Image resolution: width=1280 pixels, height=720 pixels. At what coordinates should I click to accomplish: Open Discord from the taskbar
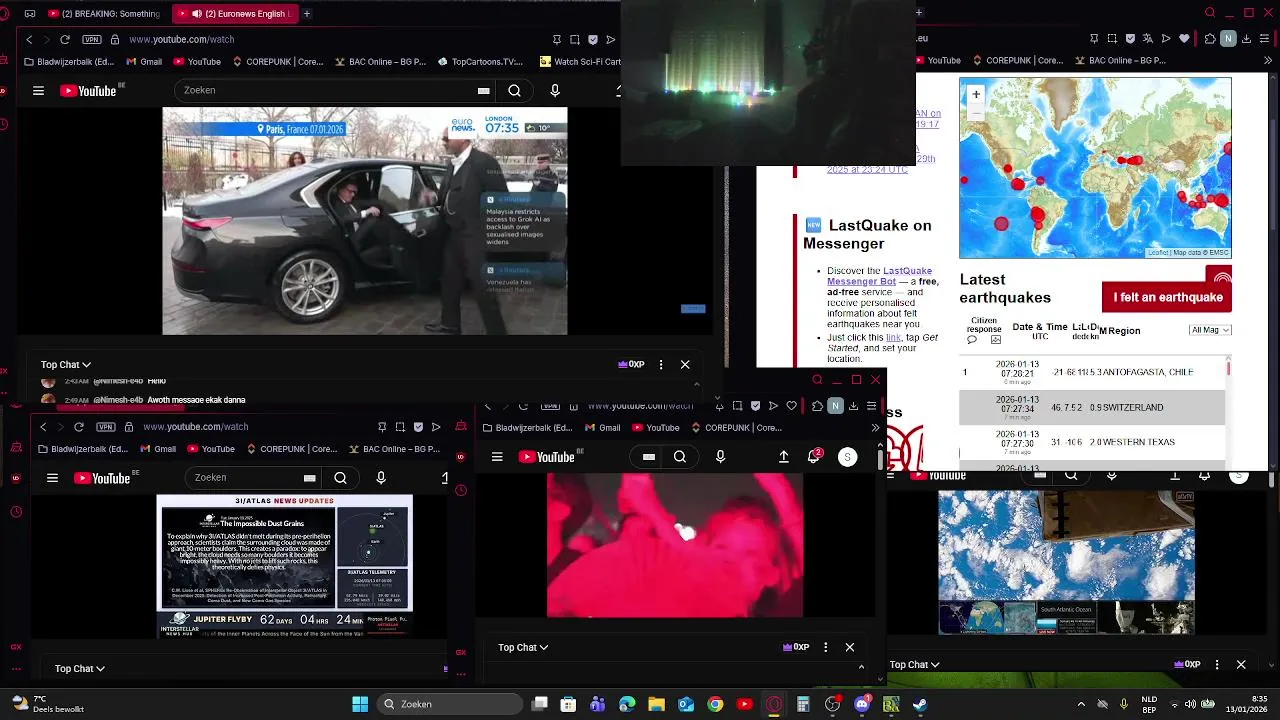click(862, 704)
